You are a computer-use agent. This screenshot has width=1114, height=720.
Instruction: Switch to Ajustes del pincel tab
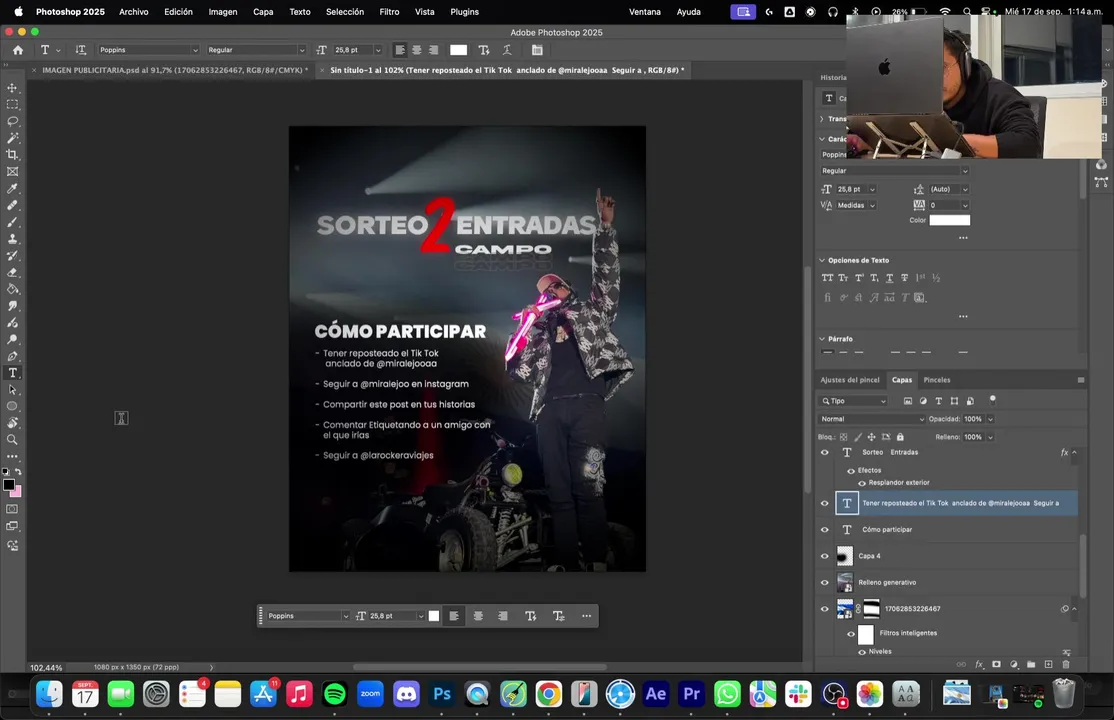click(850, 380)
